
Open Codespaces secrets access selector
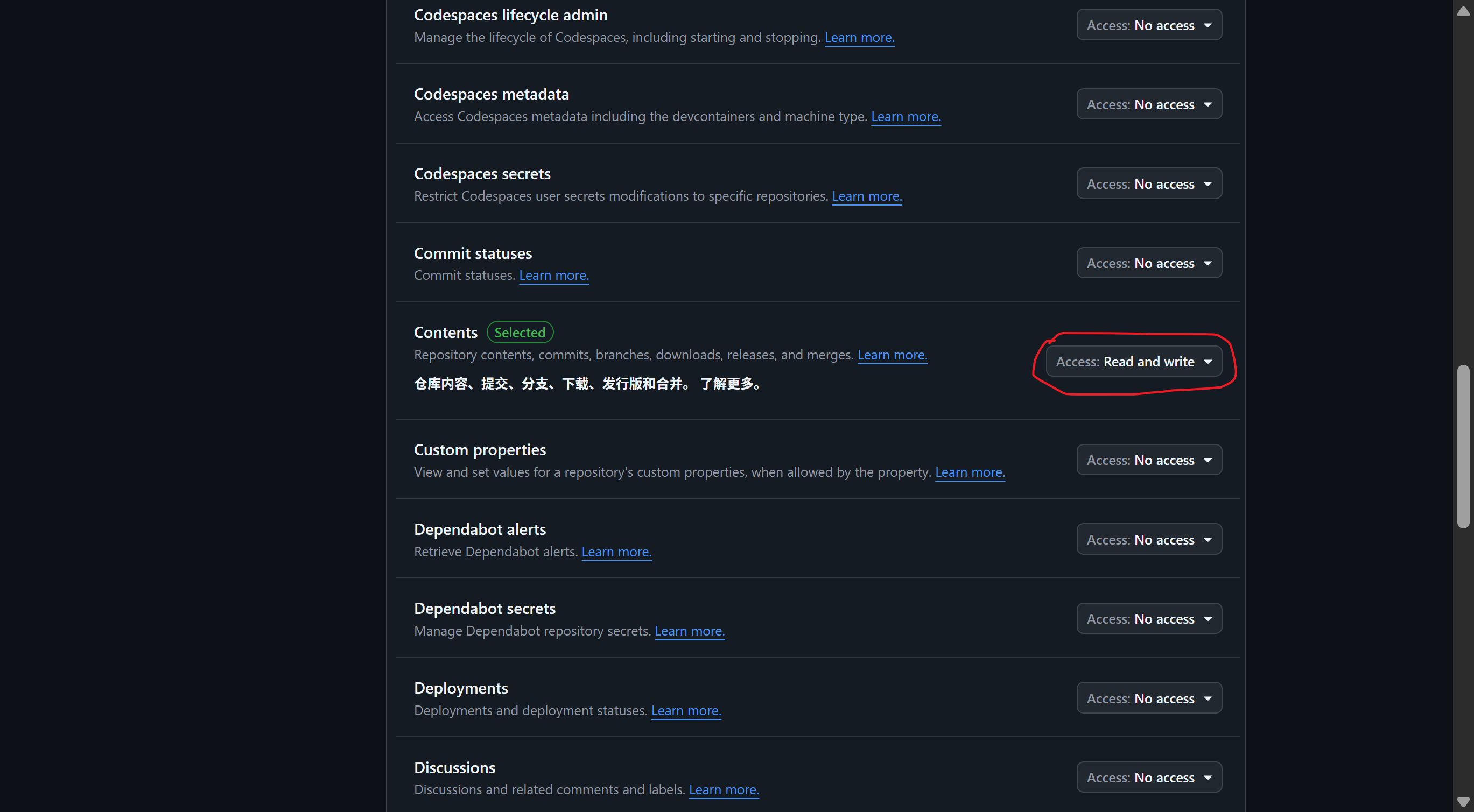pos(1148,183)
